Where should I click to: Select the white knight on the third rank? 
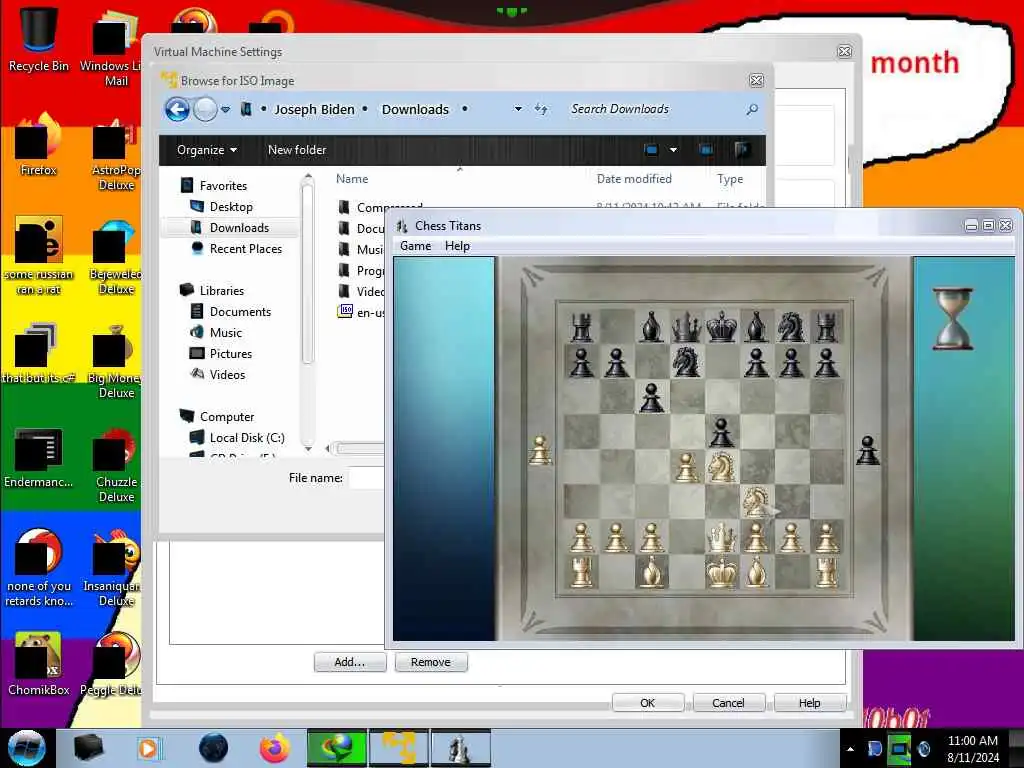pos(756,502)
